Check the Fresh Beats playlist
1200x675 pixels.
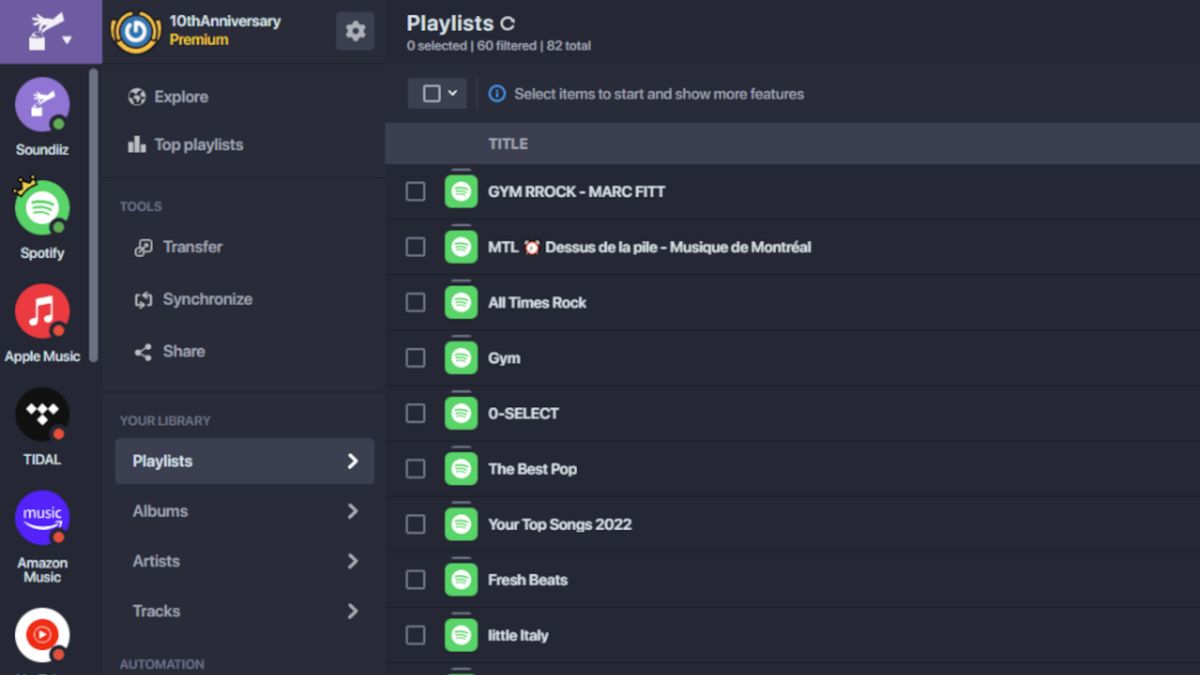[415, 580]
